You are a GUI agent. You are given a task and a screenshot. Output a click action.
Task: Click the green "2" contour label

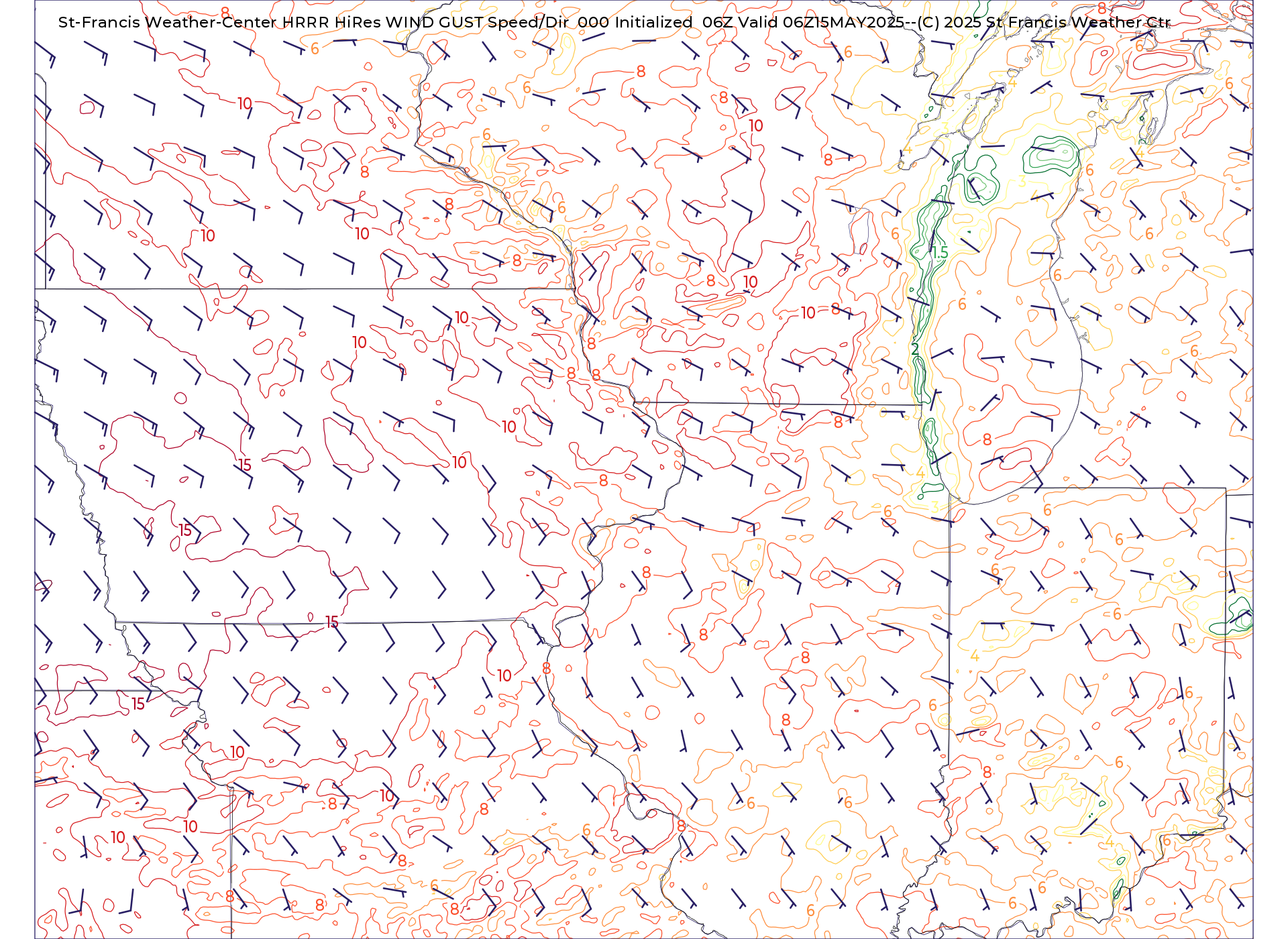[x=915, y=349]
